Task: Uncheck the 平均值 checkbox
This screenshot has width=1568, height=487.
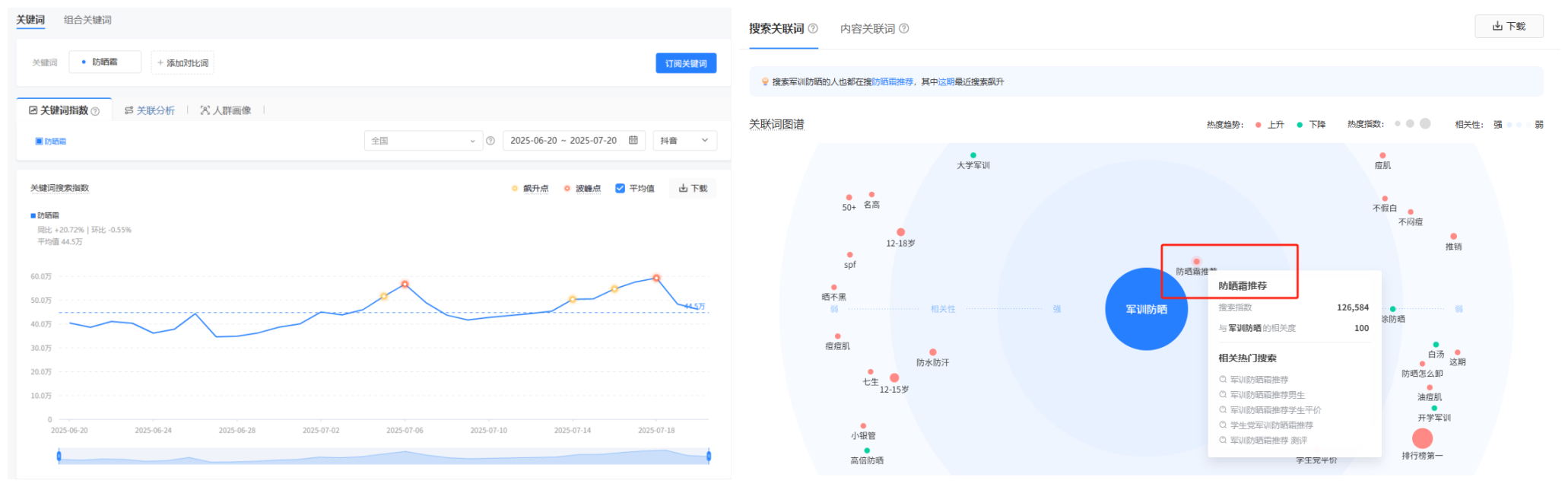Action: [x=621, y=189]
